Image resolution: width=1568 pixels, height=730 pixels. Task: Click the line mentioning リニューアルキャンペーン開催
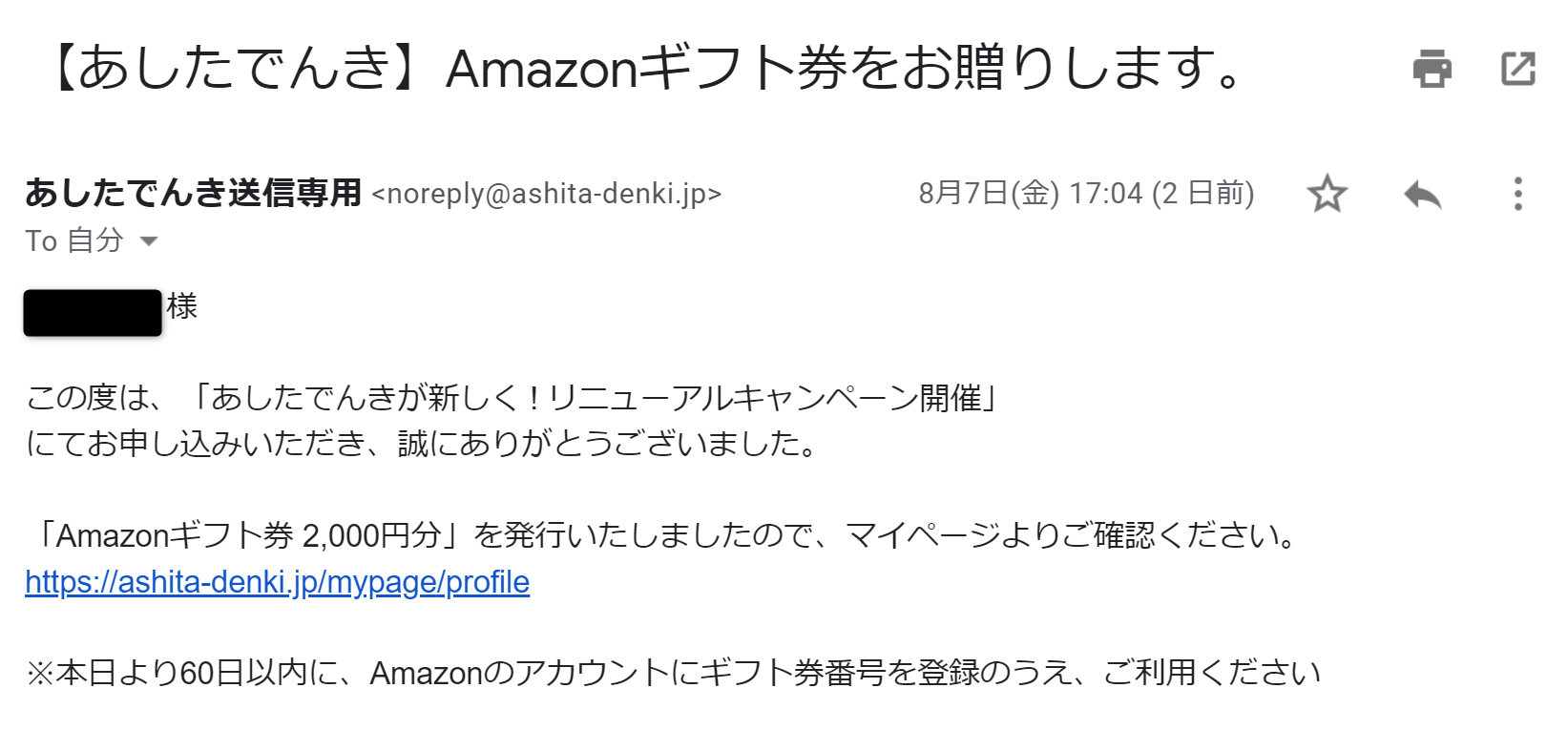512,397
